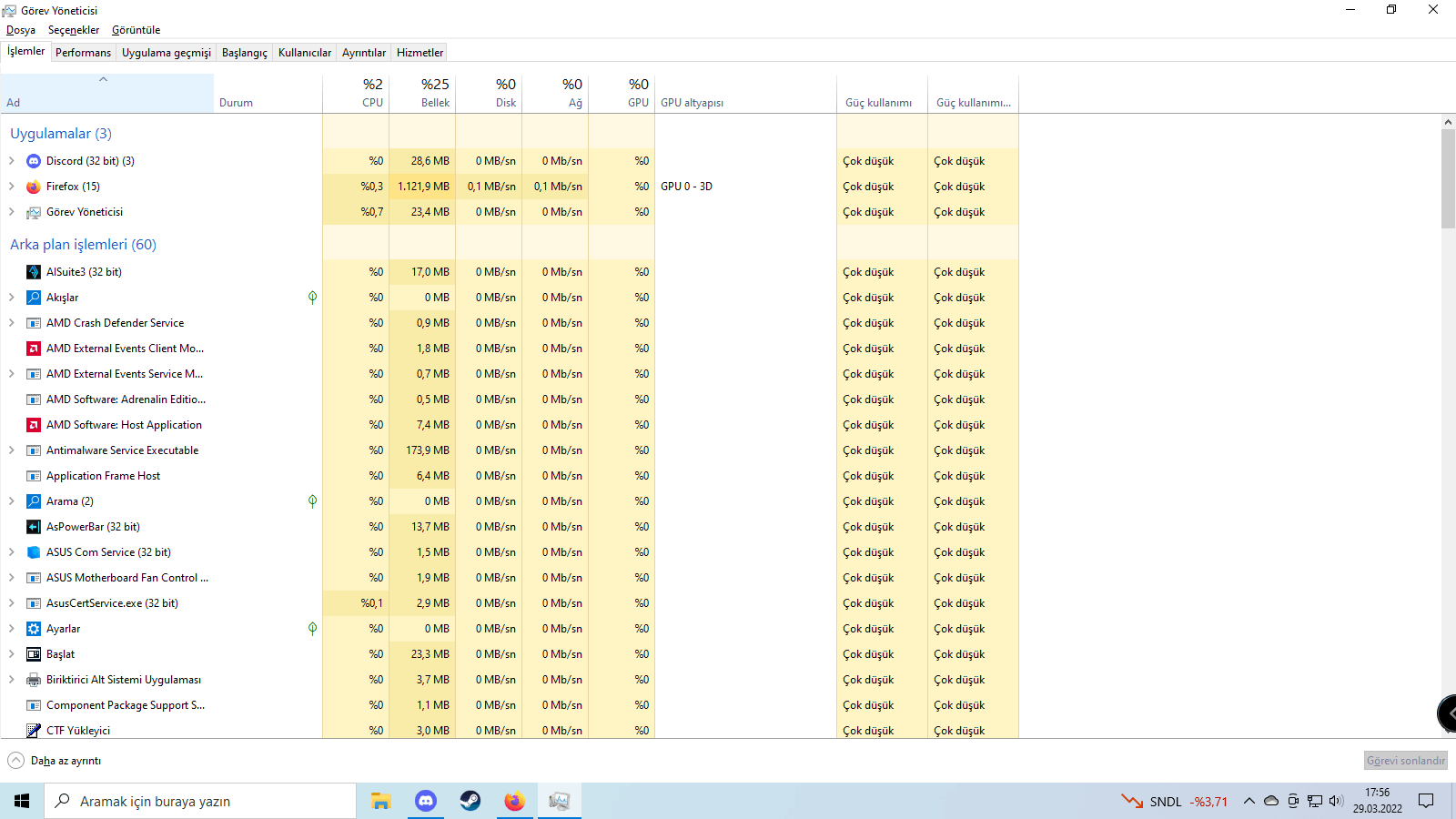Expand the AsusCertService.exe row
The width and height of the screenshot is (1456, 819).
(11, 603)
